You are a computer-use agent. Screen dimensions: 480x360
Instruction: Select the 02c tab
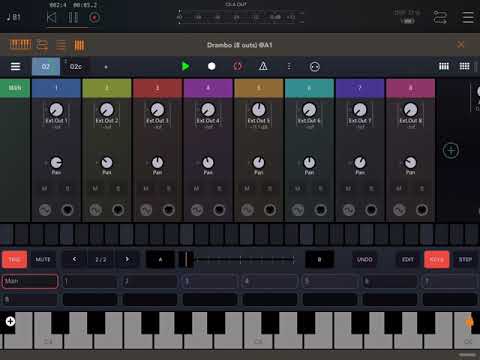point(76,66)
